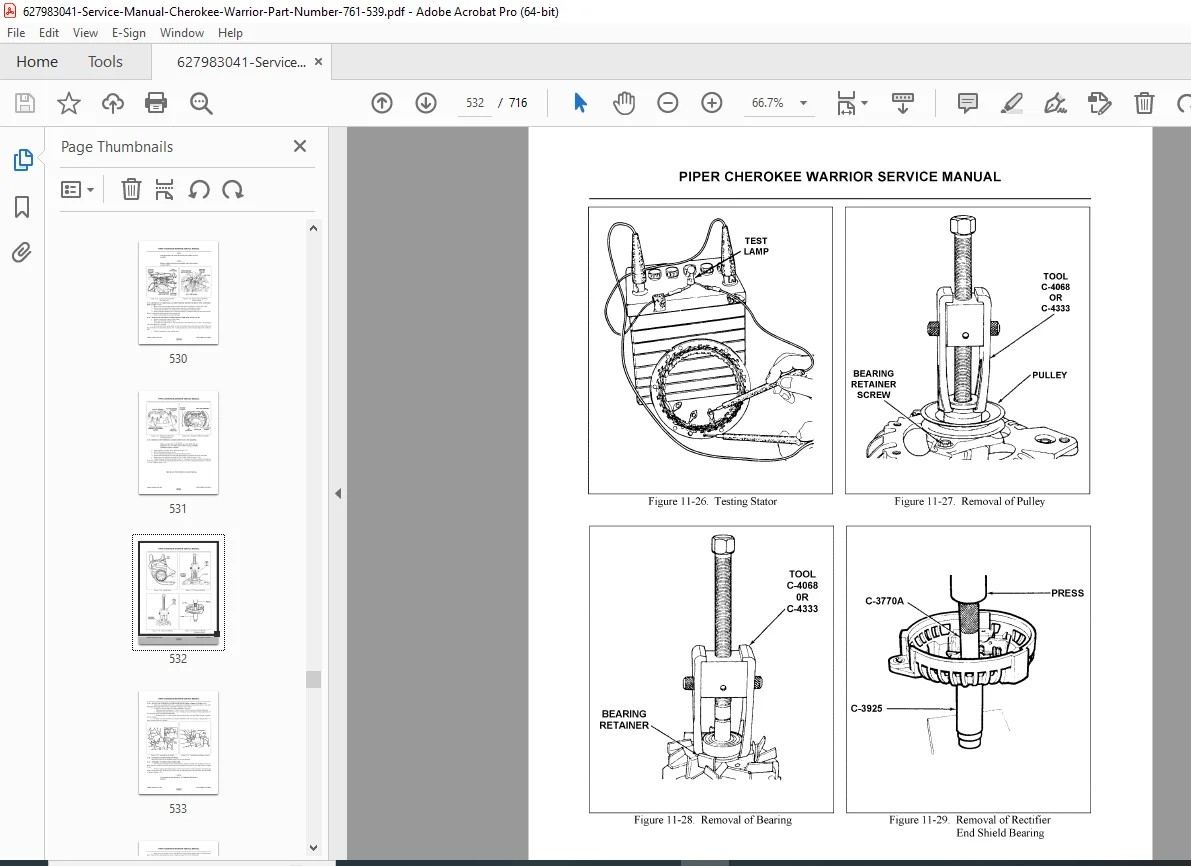The height and width of the screenshot is (866, 1191).
Task: Open the Edit menu
Action: coord(49,33)
